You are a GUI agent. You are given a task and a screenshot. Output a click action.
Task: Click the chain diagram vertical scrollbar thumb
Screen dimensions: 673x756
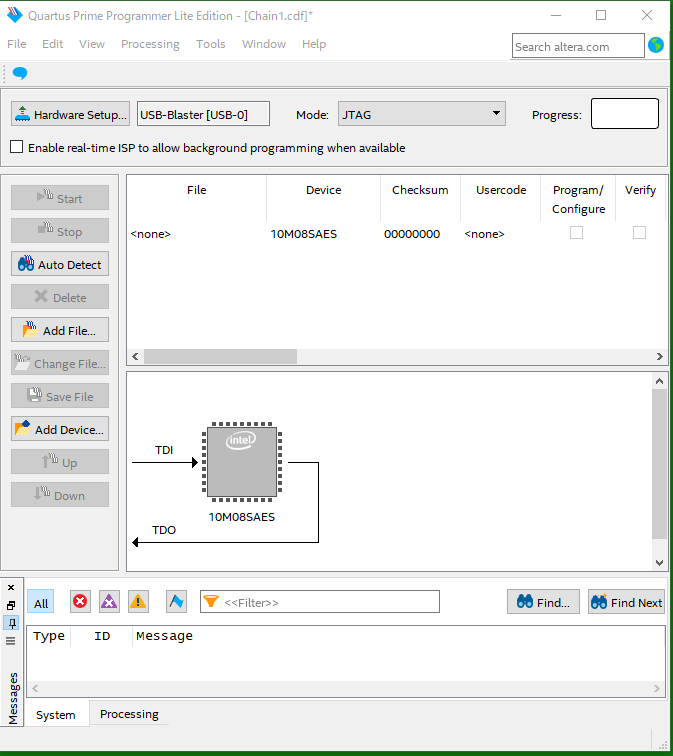[x=659, y=464]
